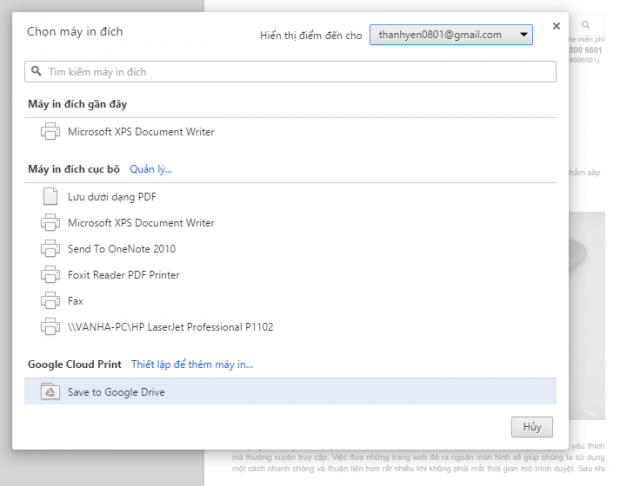Click the PDF document icon for Lưu dưới dạng PDF

click(x=51, y=197)
